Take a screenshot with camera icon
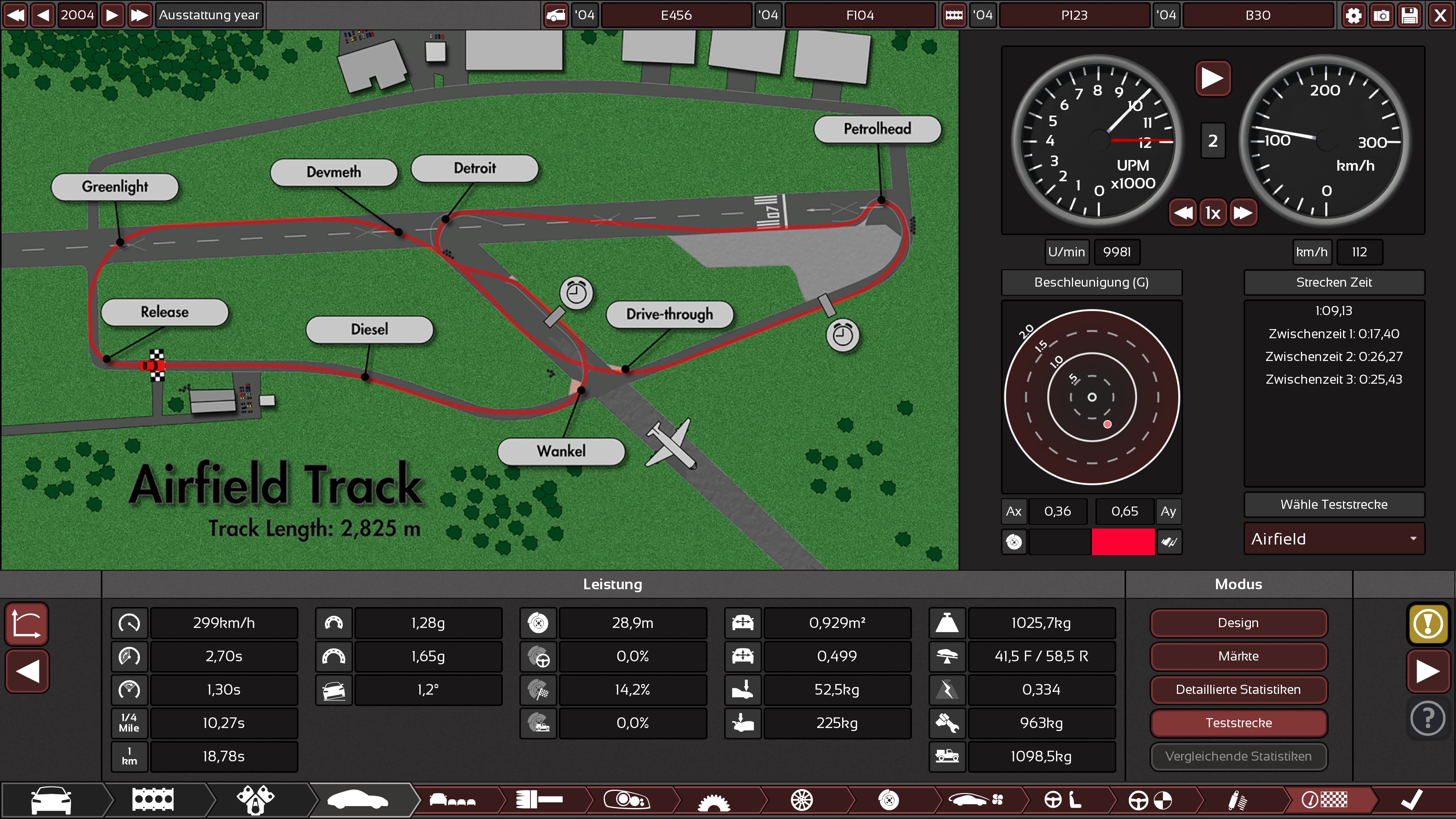 click(x=1381, y=15)
